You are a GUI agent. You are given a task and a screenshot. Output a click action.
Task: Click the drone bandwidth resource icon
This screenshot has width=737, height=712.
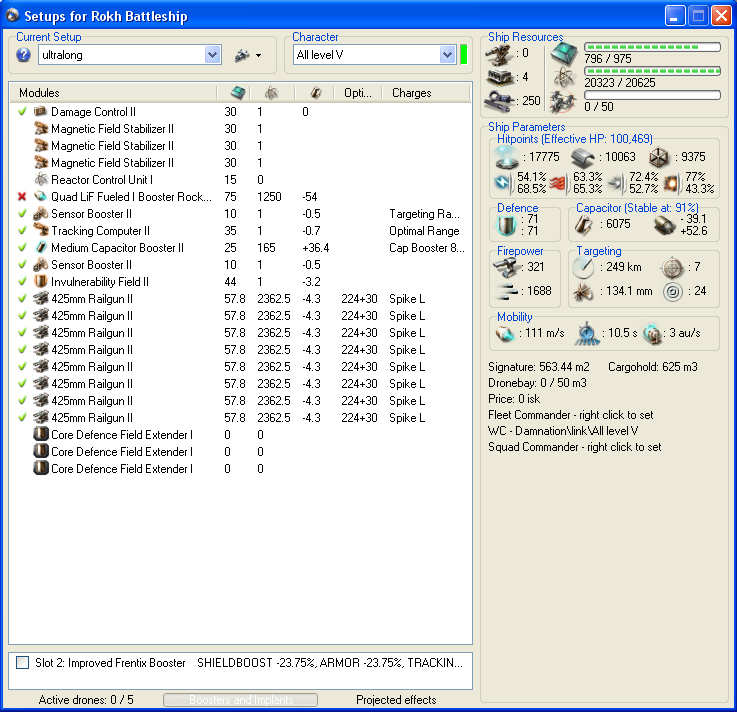point(563,101)
